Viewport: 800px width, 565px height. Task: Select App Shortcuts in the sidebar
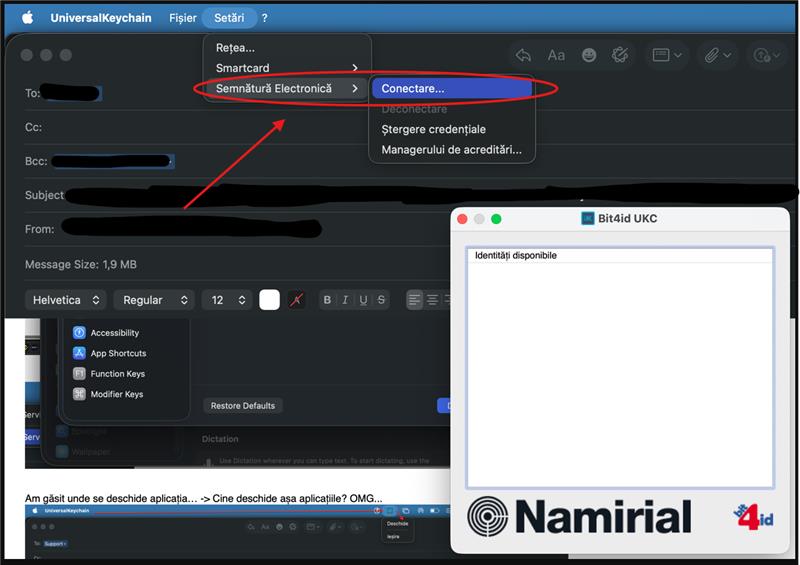pyautogui.click(x=109, y=353)
